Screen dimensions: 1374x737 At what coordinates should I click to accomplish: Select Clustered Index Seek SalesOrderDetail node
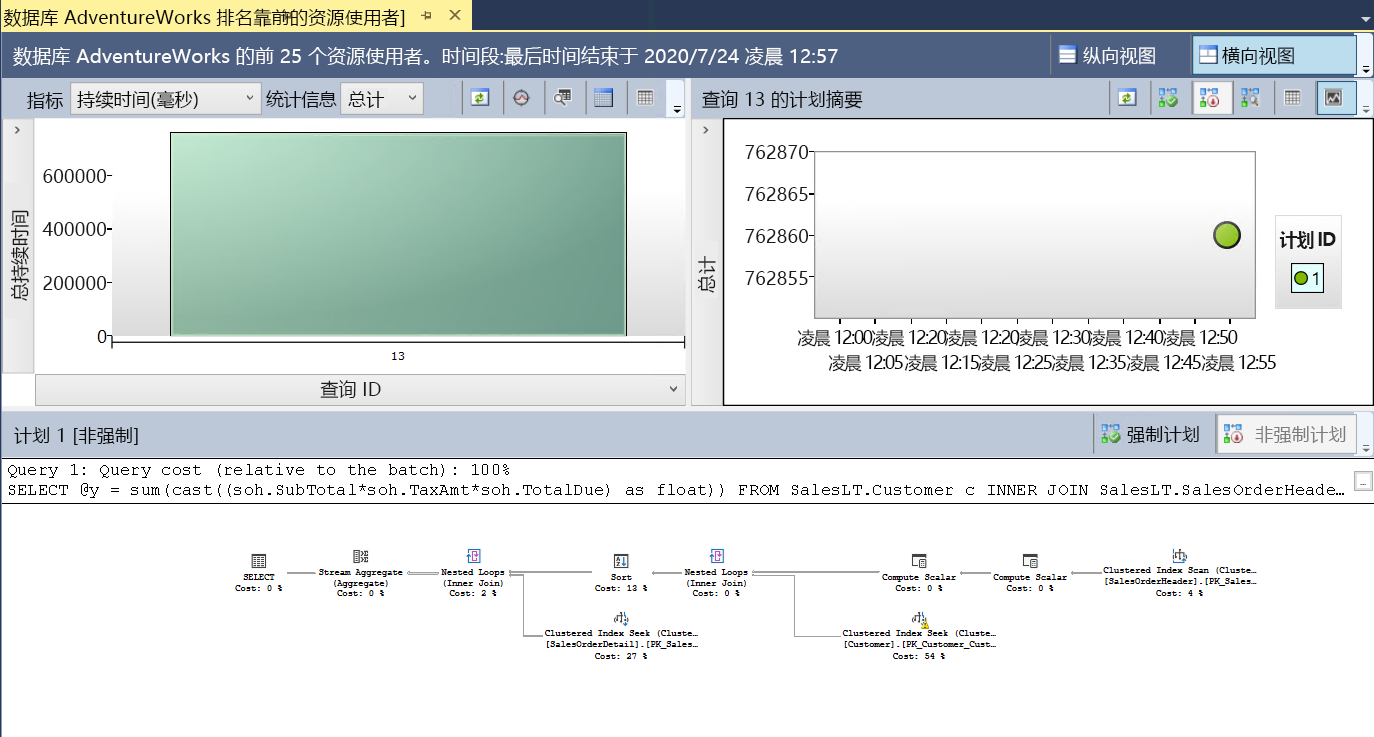[x=621, y=636]
